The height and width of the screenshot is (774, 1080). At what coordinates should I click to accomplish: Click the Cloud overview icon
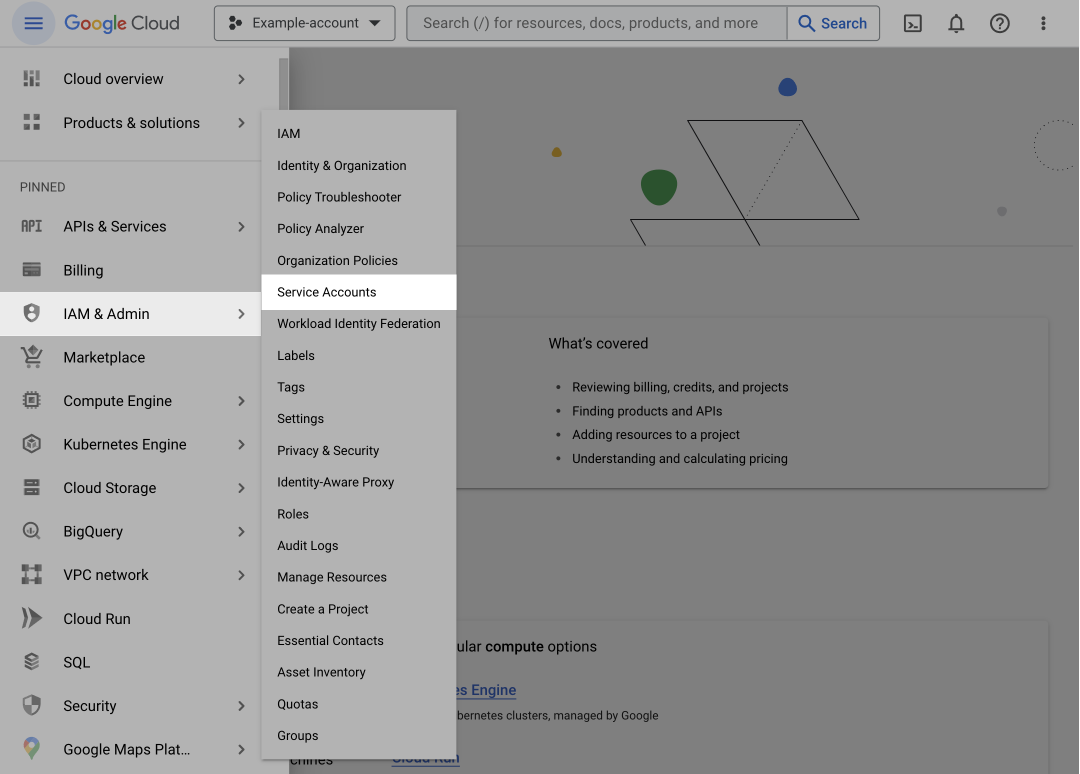[x=32, y=79]
